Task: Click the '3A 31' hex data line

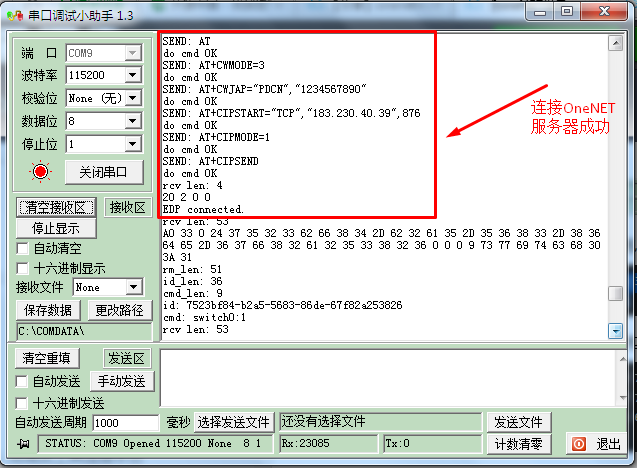Action: point(177,257)
